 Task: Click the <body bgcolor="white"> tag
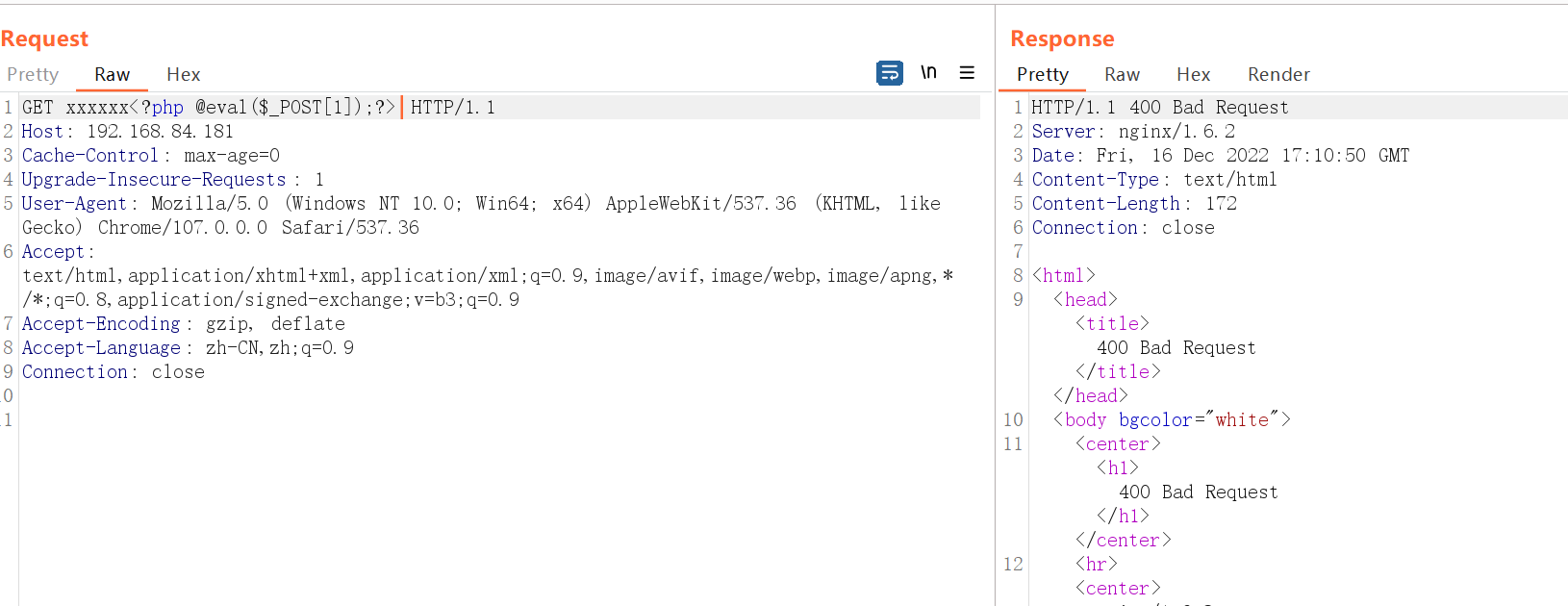[x=1173, y=419]
